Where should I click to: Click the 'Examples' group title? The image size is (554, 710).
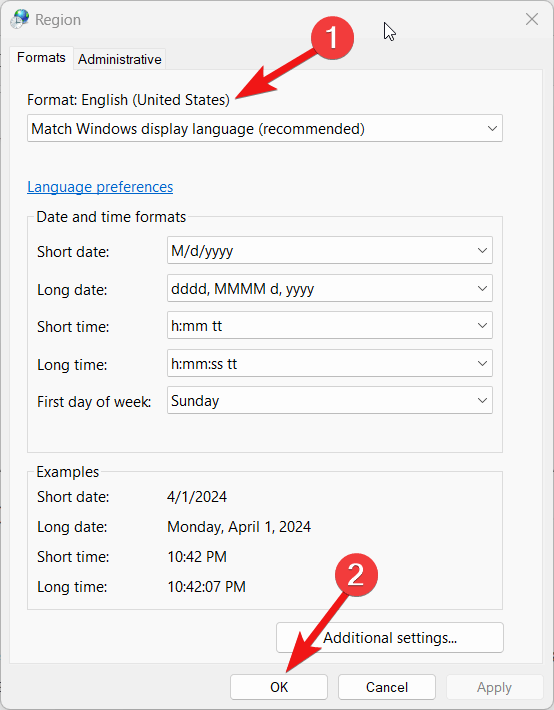point(67,472)
